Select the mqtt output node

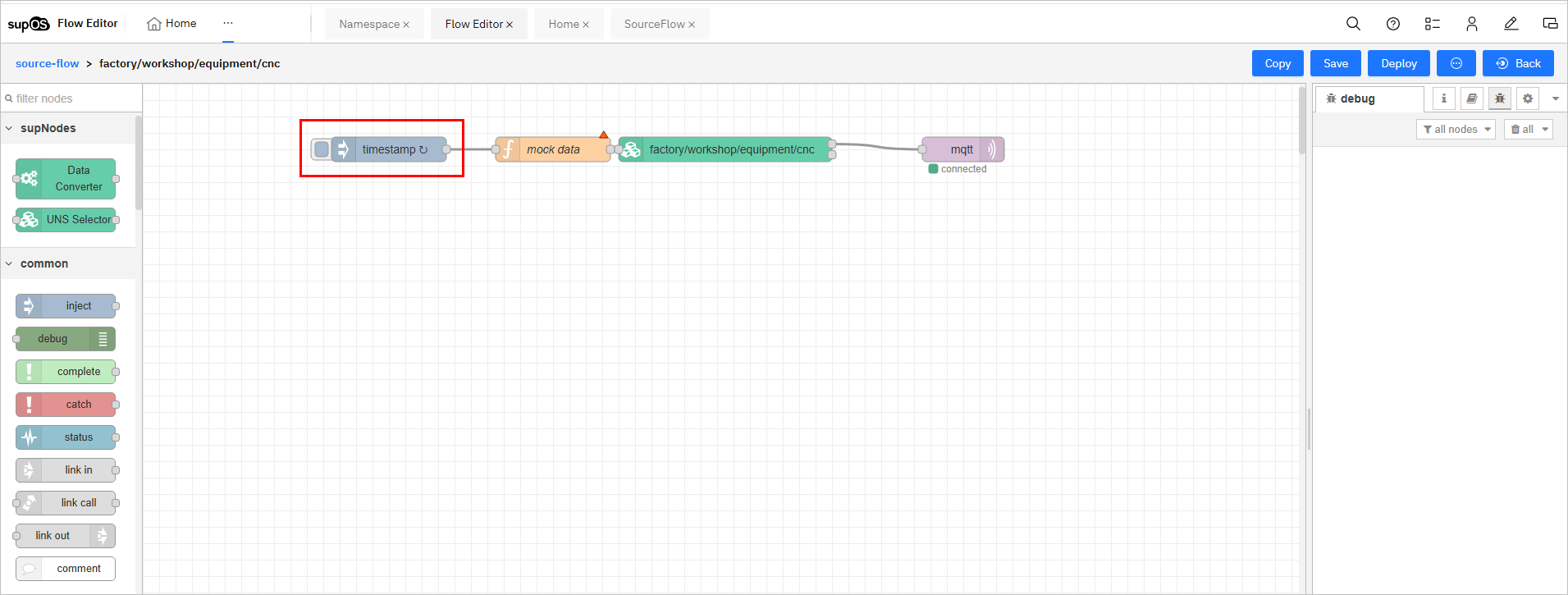pos(963,149)
